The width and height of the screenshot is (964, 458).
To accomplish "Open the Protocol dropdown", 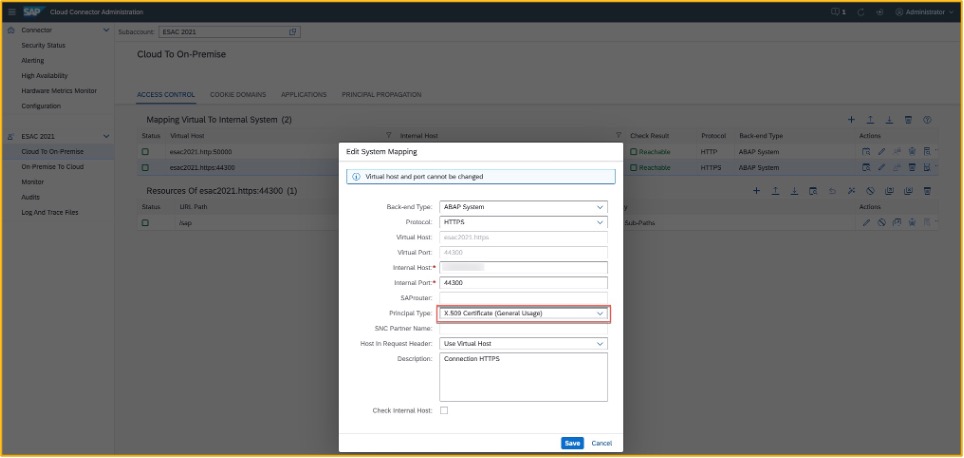I will click(600, 223).
